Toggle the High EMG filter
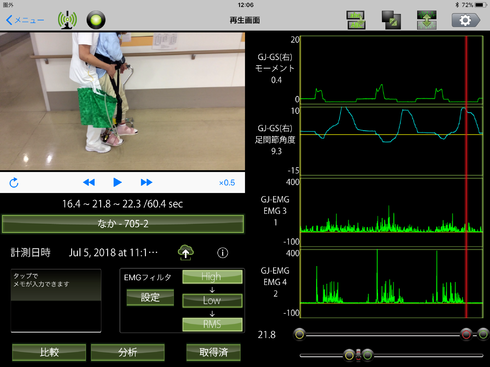The width and height of the screenshot is (490, 367). (212, 277)
